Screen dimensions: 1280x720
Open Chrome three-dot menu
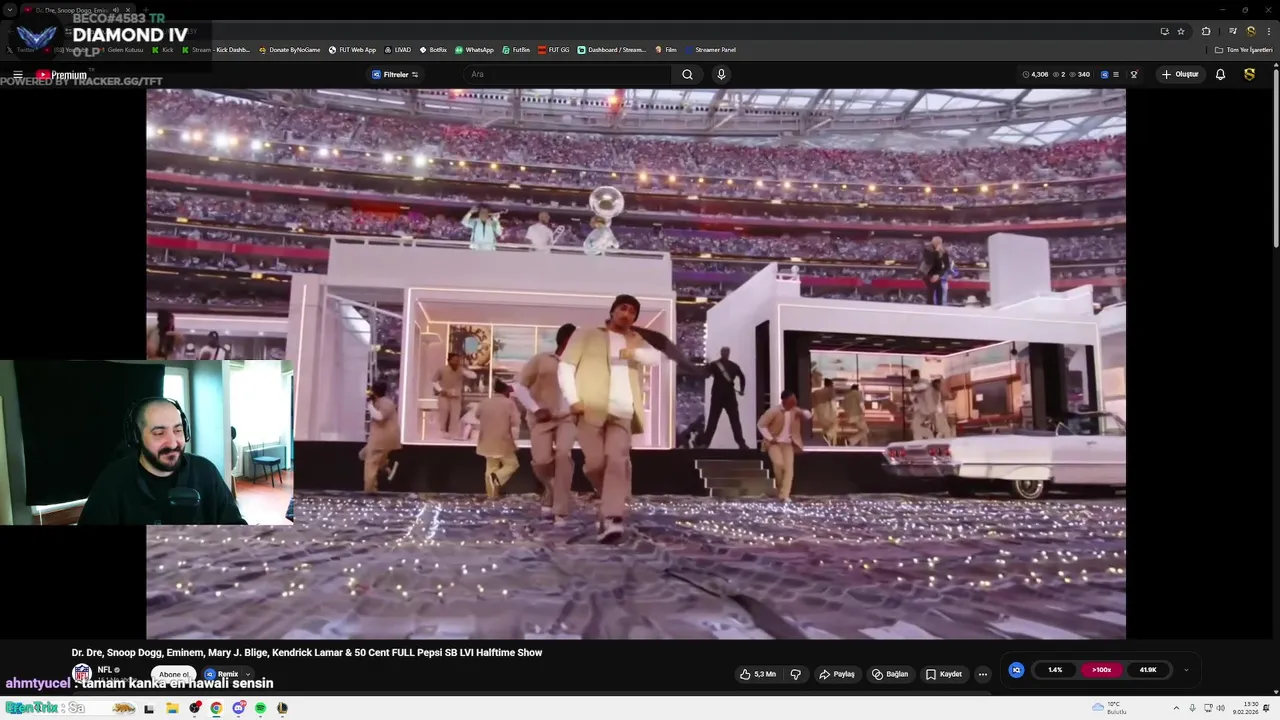coord(1268,31)
